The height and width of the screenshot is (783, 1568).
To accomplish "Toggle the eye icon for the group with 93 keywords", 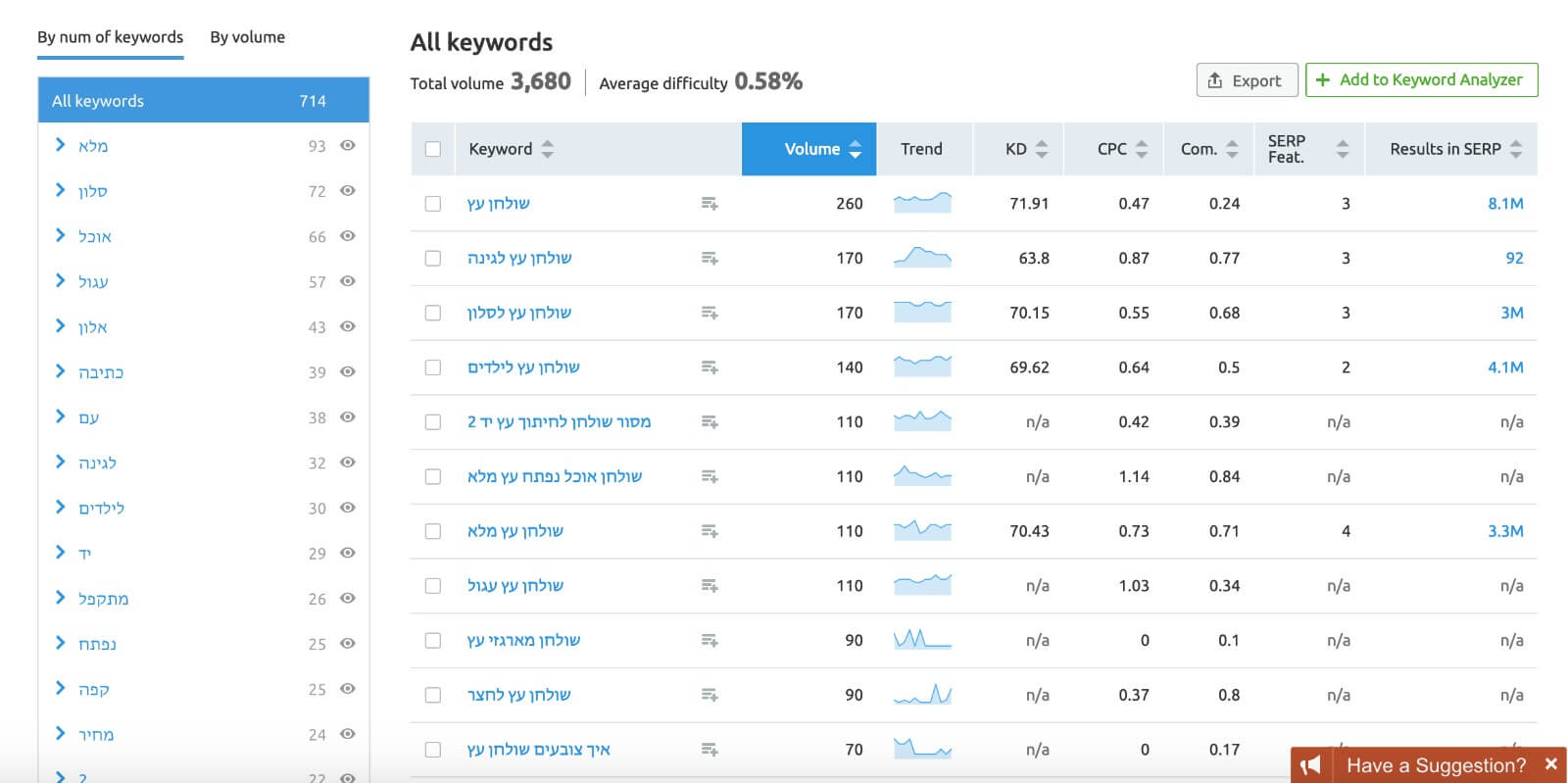I will coord(347,145).
